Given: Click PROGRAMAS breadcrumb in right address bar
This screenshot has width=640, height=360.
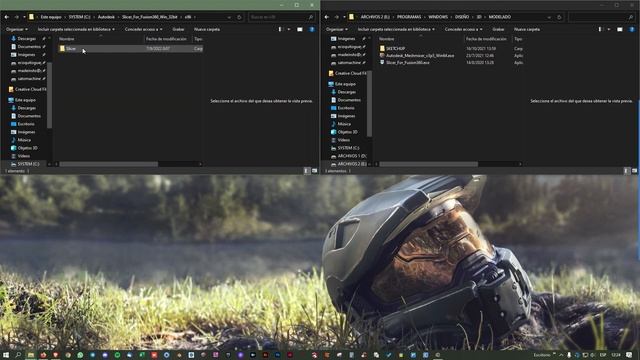Looking at the screenshot, I should (409, 17).
